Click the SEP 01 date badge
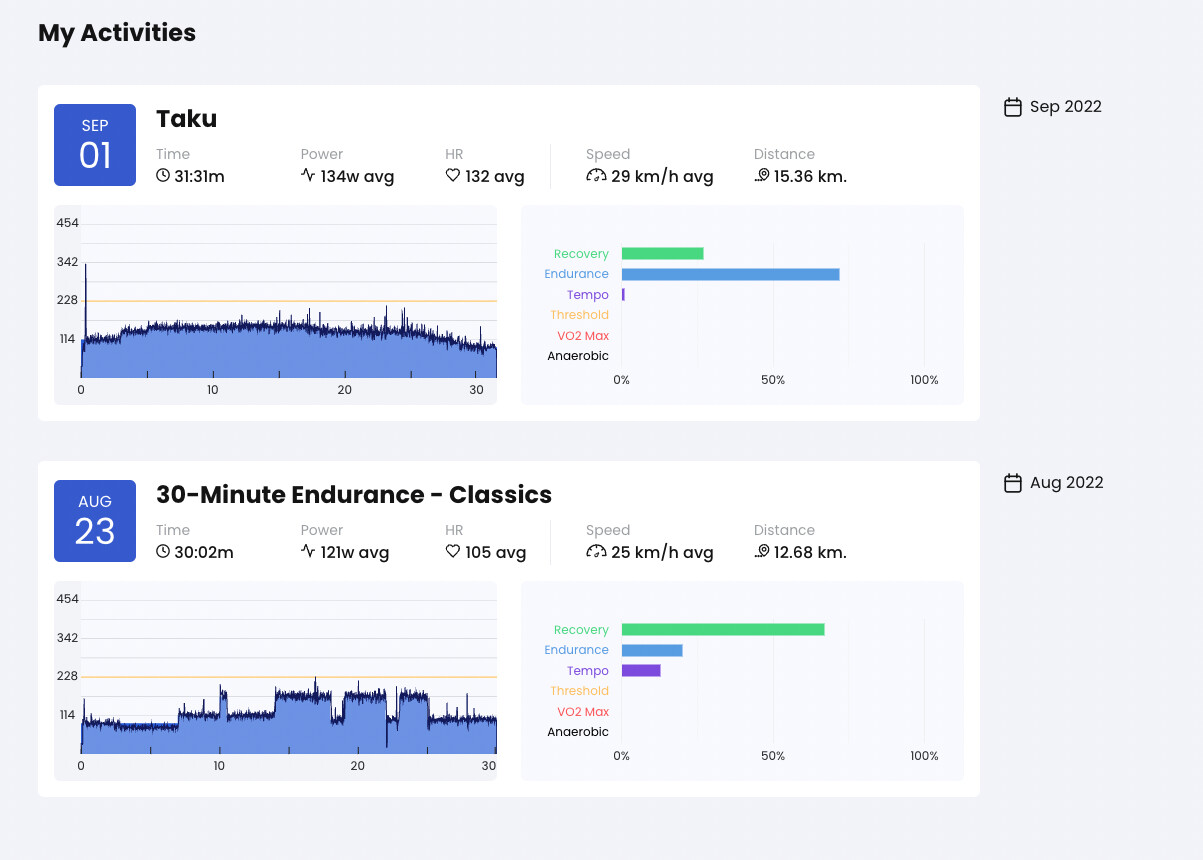 click(95, 145)
